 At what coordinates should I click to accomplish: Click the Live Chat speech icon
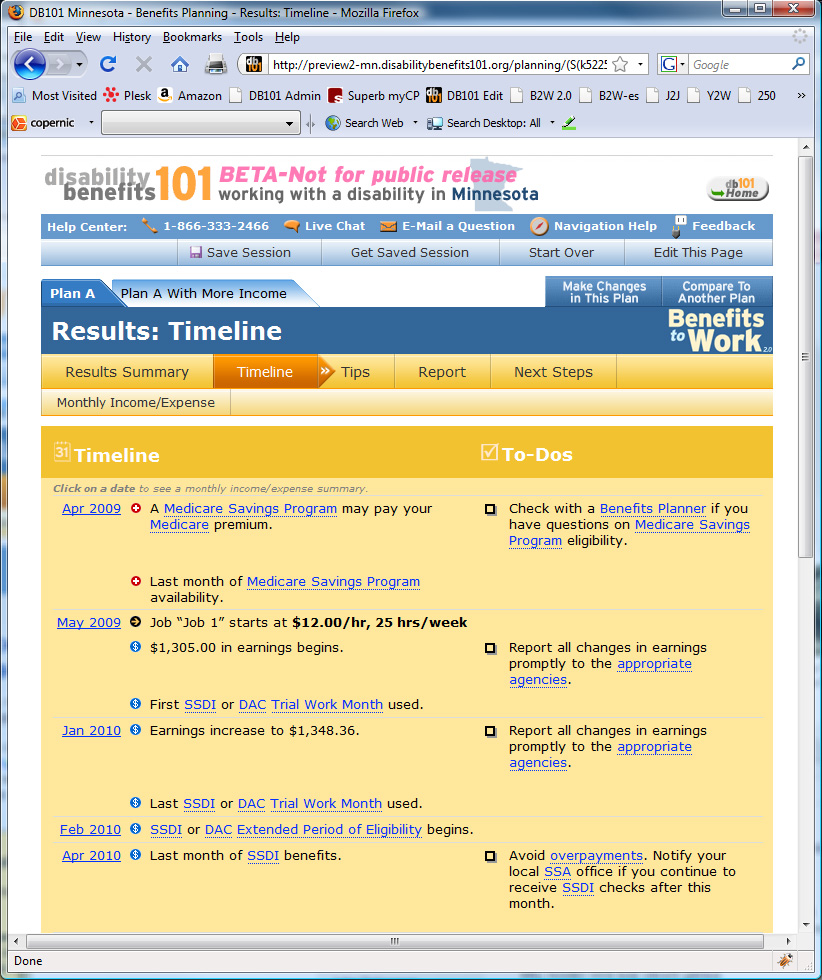coord(291,226)
